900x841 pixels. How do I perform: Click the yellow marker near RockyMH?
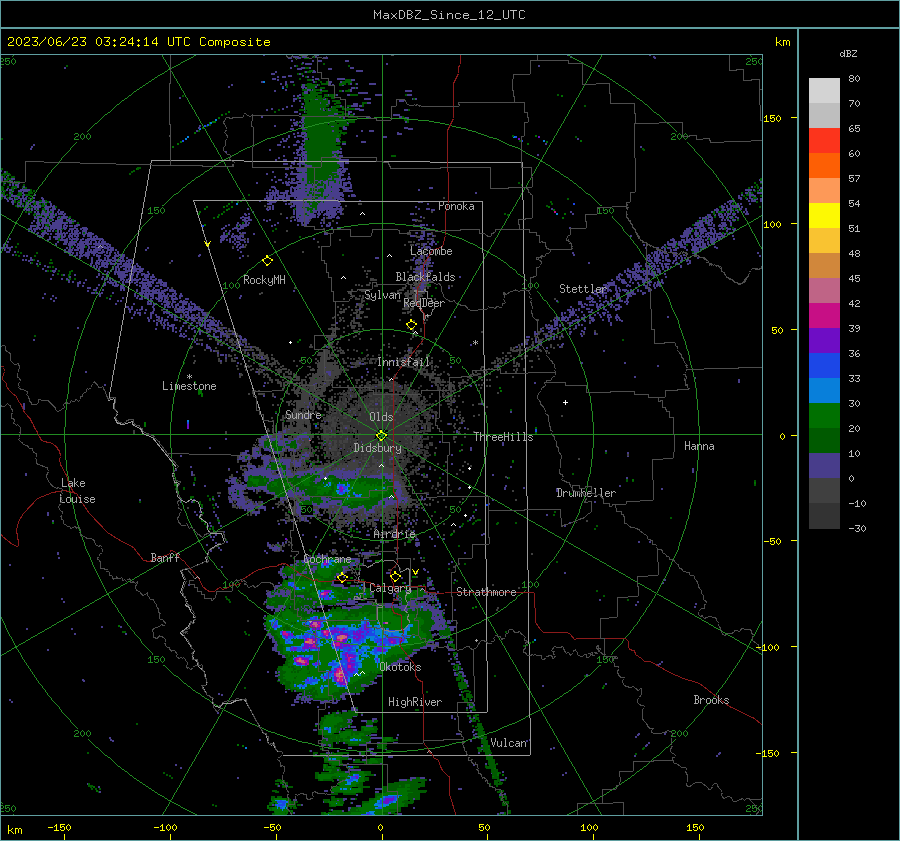(267, 261)
